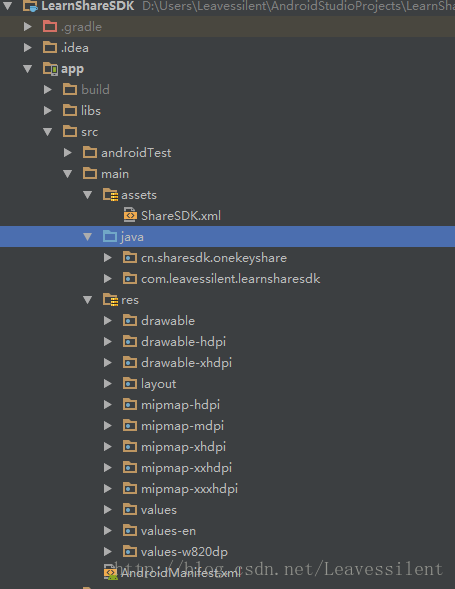Expand the values folder arrow
Viewport: 455px width, 589px height.
[x=107, y=510]
